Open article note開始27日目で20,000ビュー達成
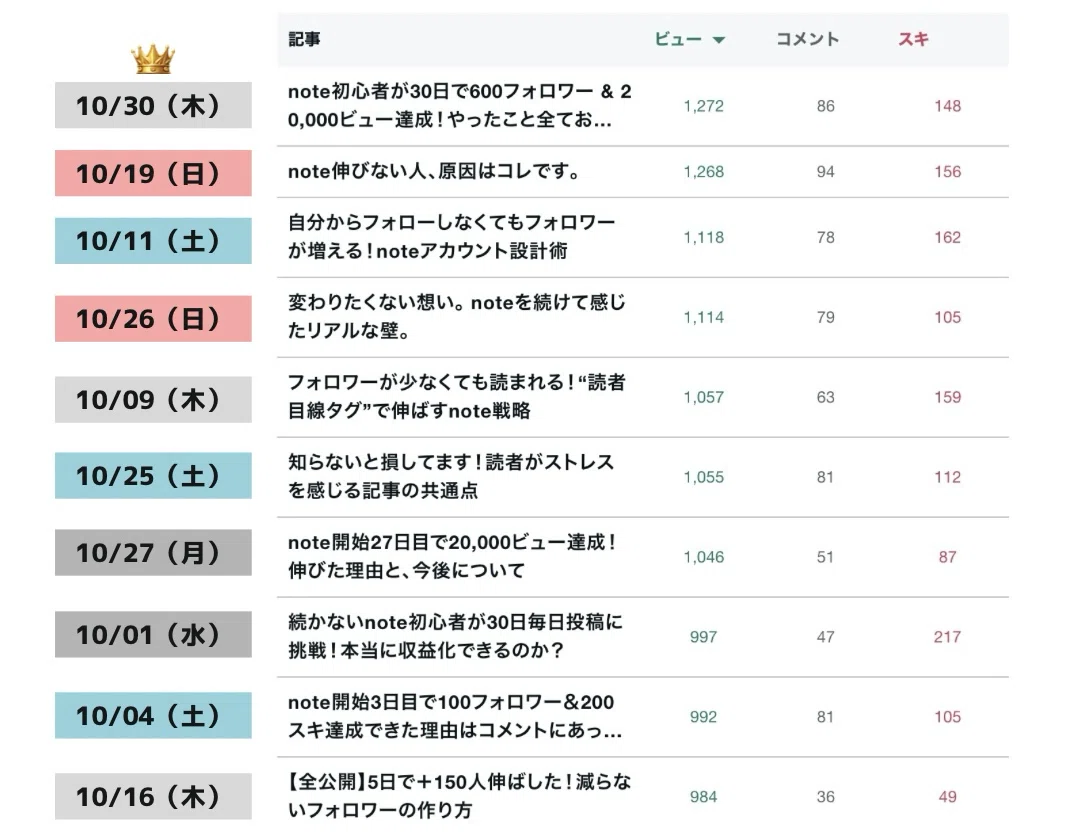Image resolution: width=1080 pixels, height=836 pixels. click(x=451, y=556)
